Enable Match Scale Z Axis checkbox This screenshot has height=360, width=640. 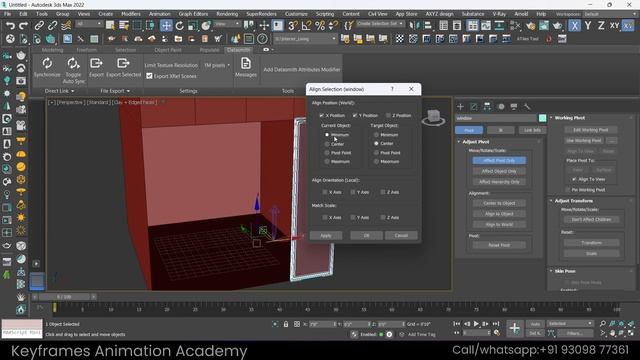383,218
